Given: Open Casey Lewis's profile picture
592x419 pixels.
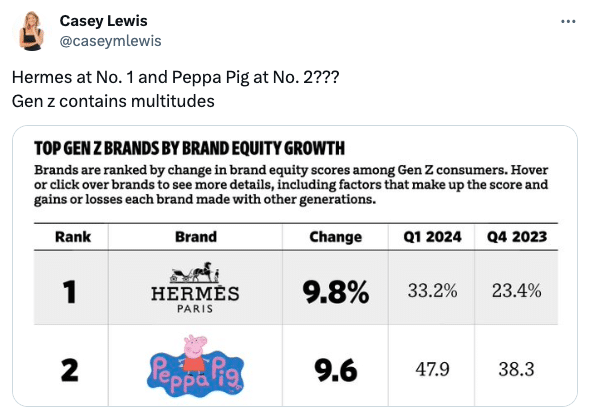Looking at the screenshot, I should tap(31, 31).
